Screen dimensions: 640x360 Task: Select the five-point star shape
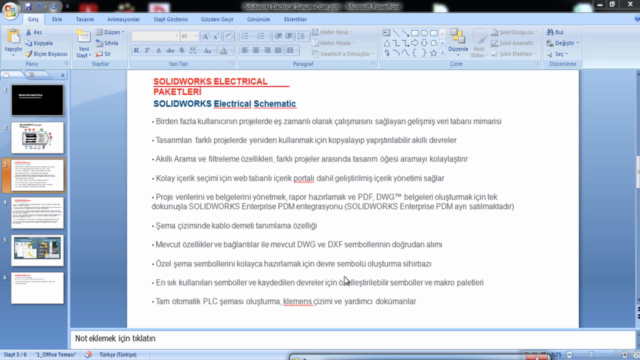[x=433, y=53]
